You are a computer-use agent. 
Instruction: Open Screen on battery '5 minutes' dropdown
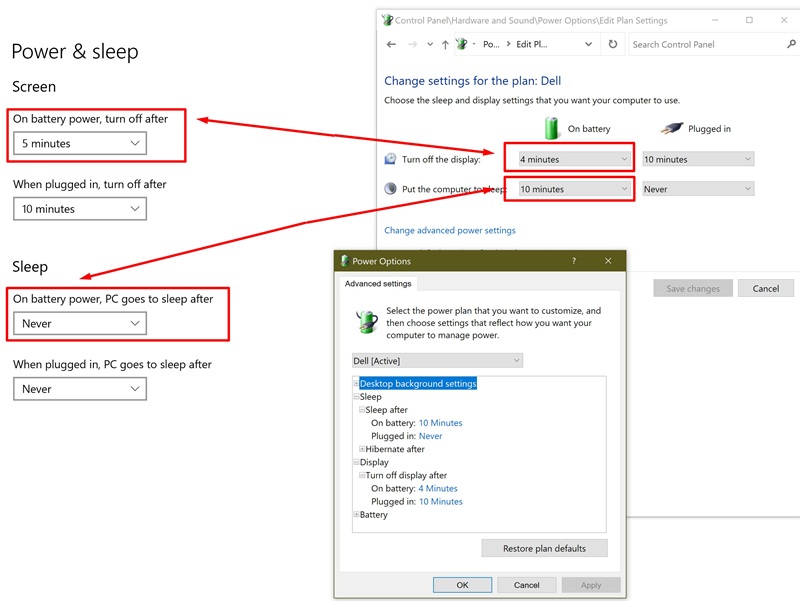(x=80, y=144)
